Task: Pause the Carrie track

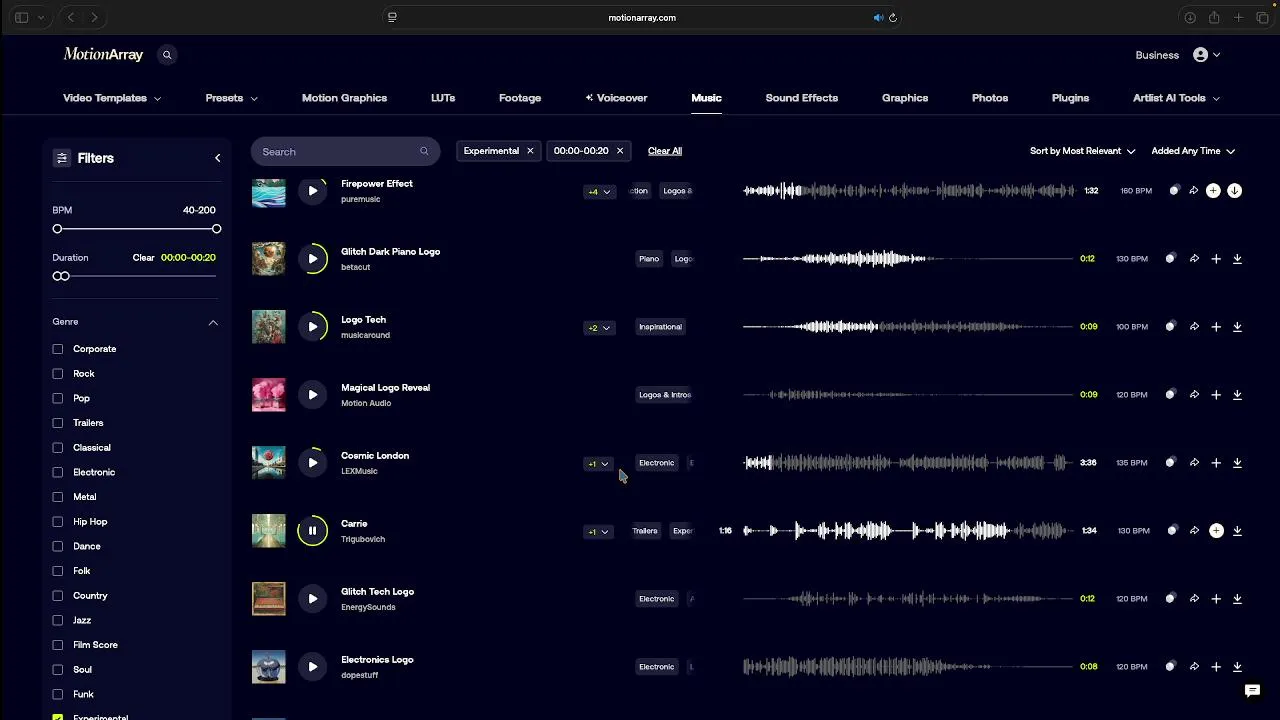Action: pyautogui.click(x=312, y=531)
